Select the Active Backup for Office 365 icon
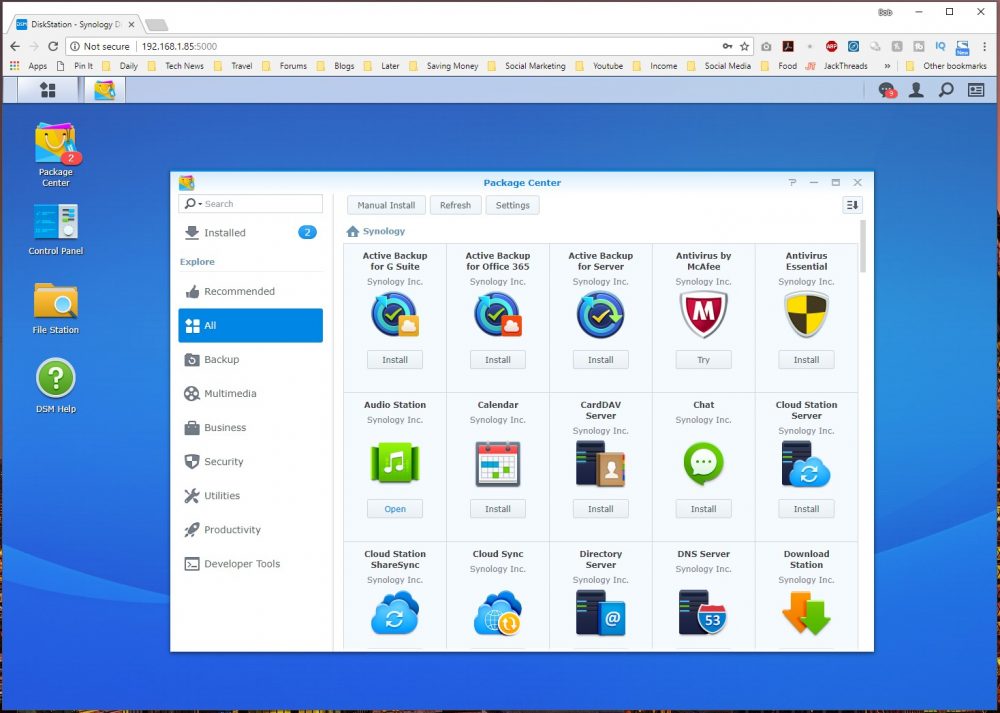This screenshot has width=1000, height=713. (497, 314)
